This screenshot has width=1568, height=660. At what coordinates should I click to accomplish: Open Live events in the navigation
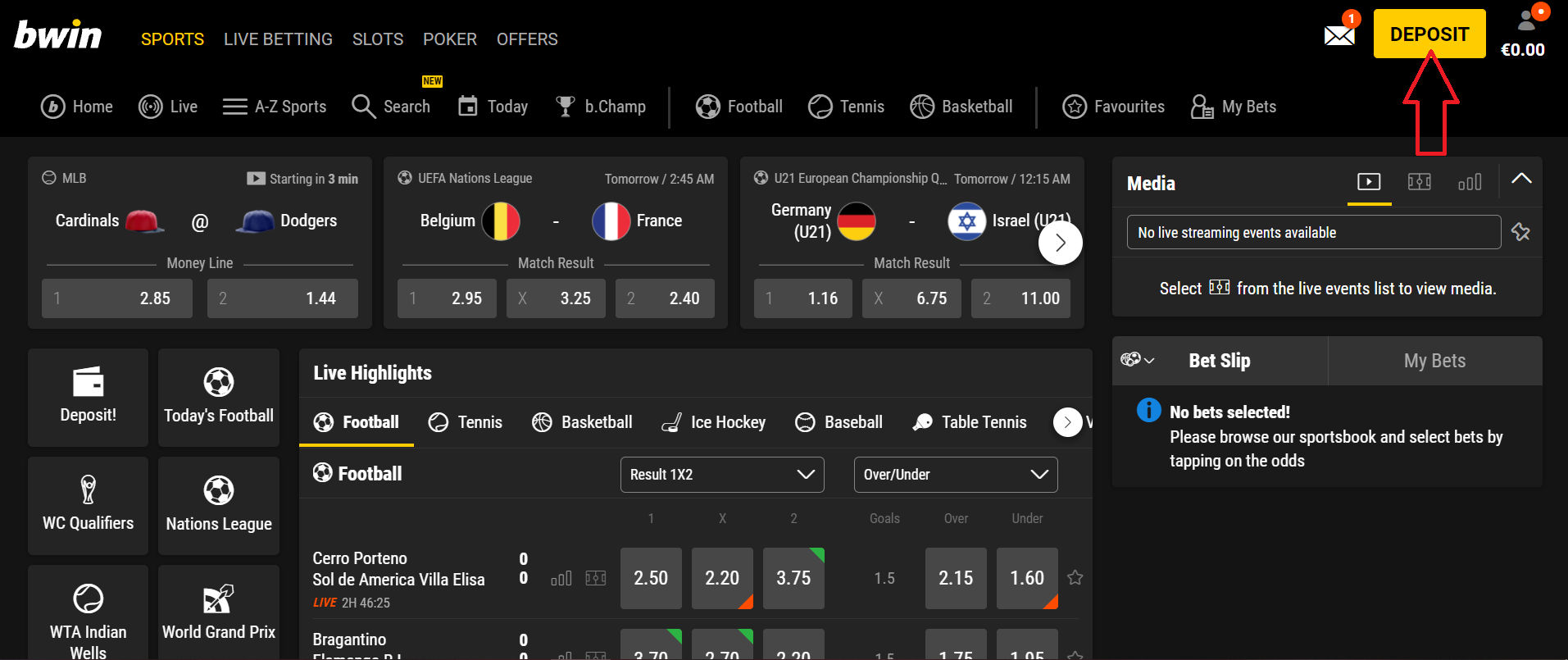(168, 107)
